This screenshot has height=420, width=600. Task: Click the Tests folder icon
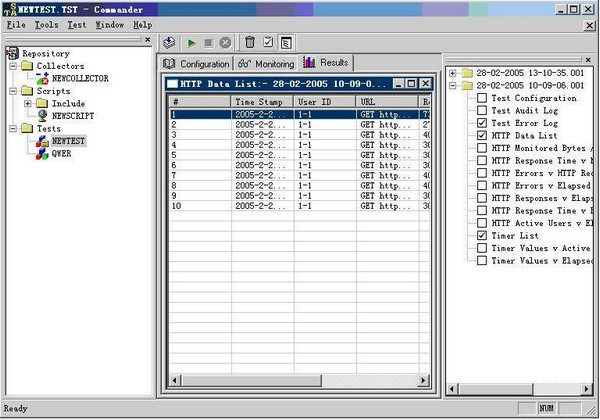point(27,128)
